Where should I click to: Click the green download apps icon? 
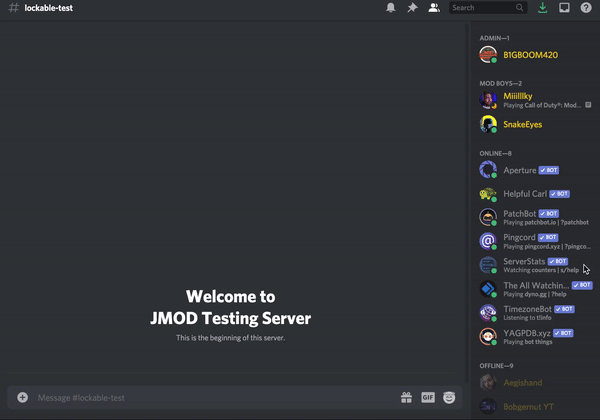pyautogui.click(x=542, y=8)
